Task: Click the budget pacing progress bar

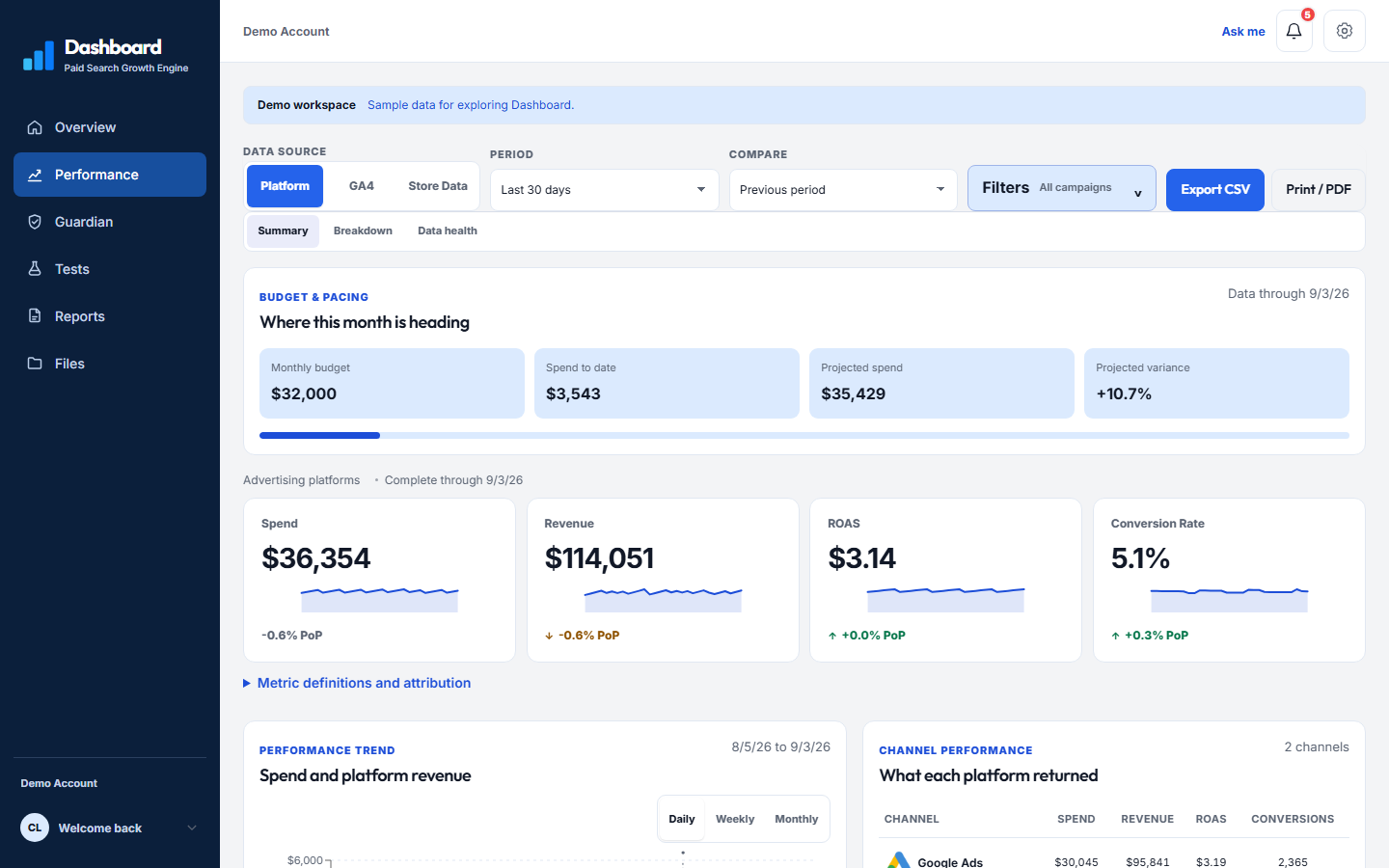Action: [x=804, y=436]
